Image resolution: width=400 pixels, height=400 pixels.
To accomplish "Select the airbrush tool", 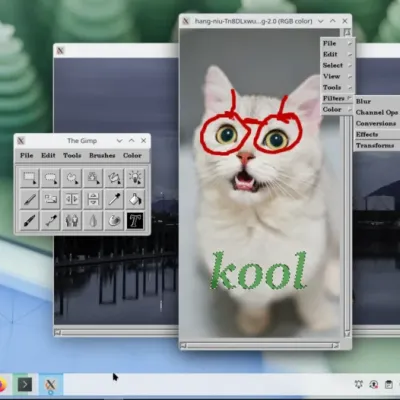I will click(x=51, y=220).
